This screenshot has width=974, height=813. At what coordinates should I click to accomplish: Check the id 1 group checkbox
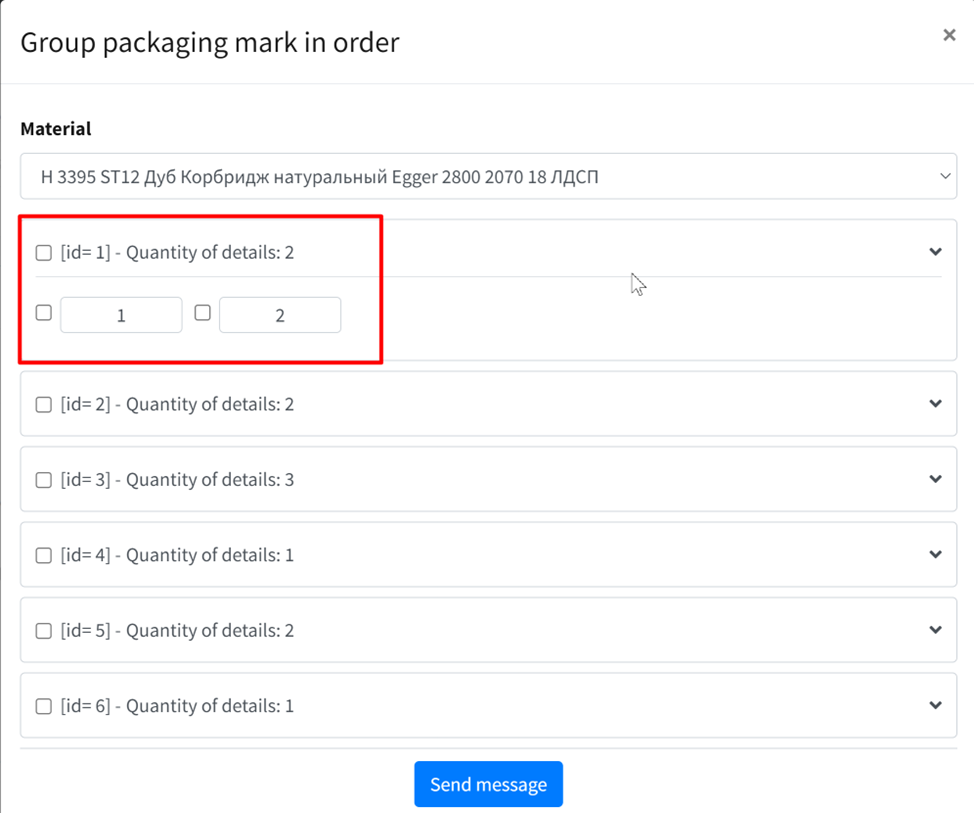point(44,253)
